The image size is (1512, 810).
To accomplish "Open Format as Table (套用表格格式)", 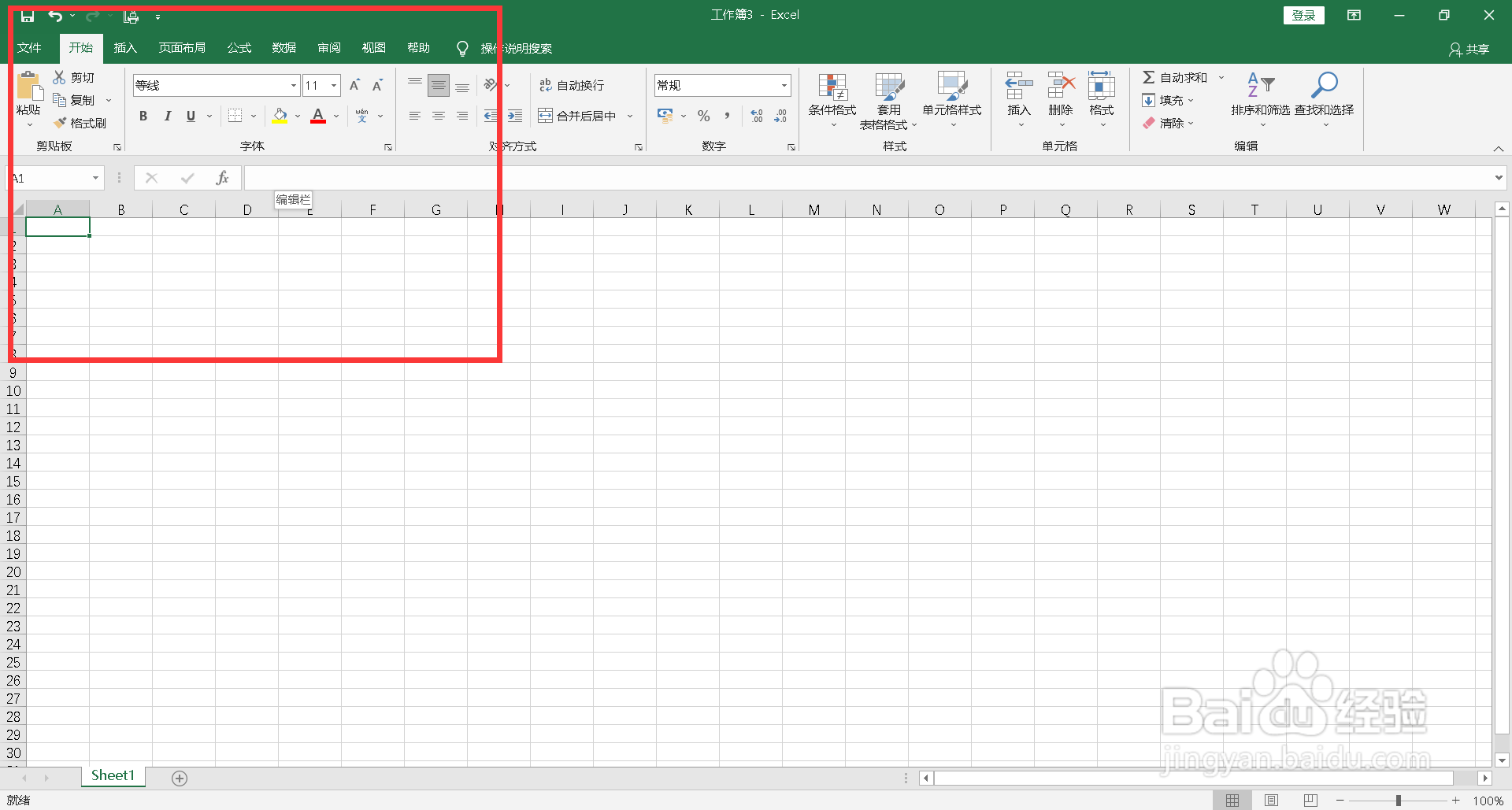I will (x=889, y=101).
